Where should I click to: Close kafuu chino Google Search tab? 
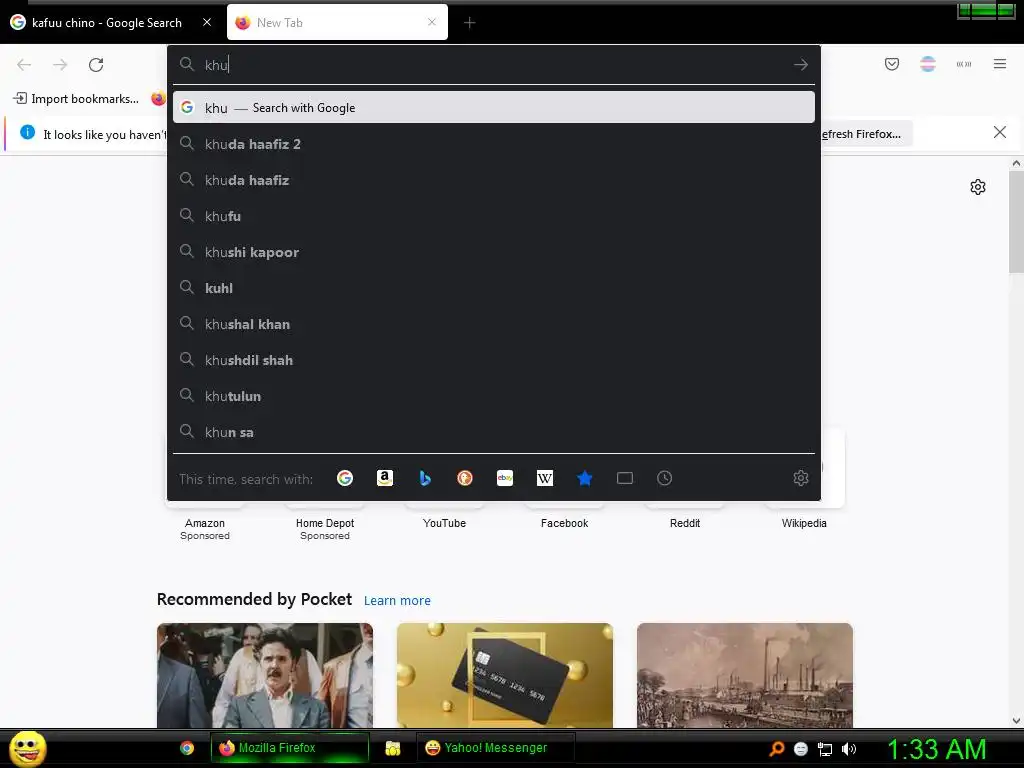(x=207, y=22)
